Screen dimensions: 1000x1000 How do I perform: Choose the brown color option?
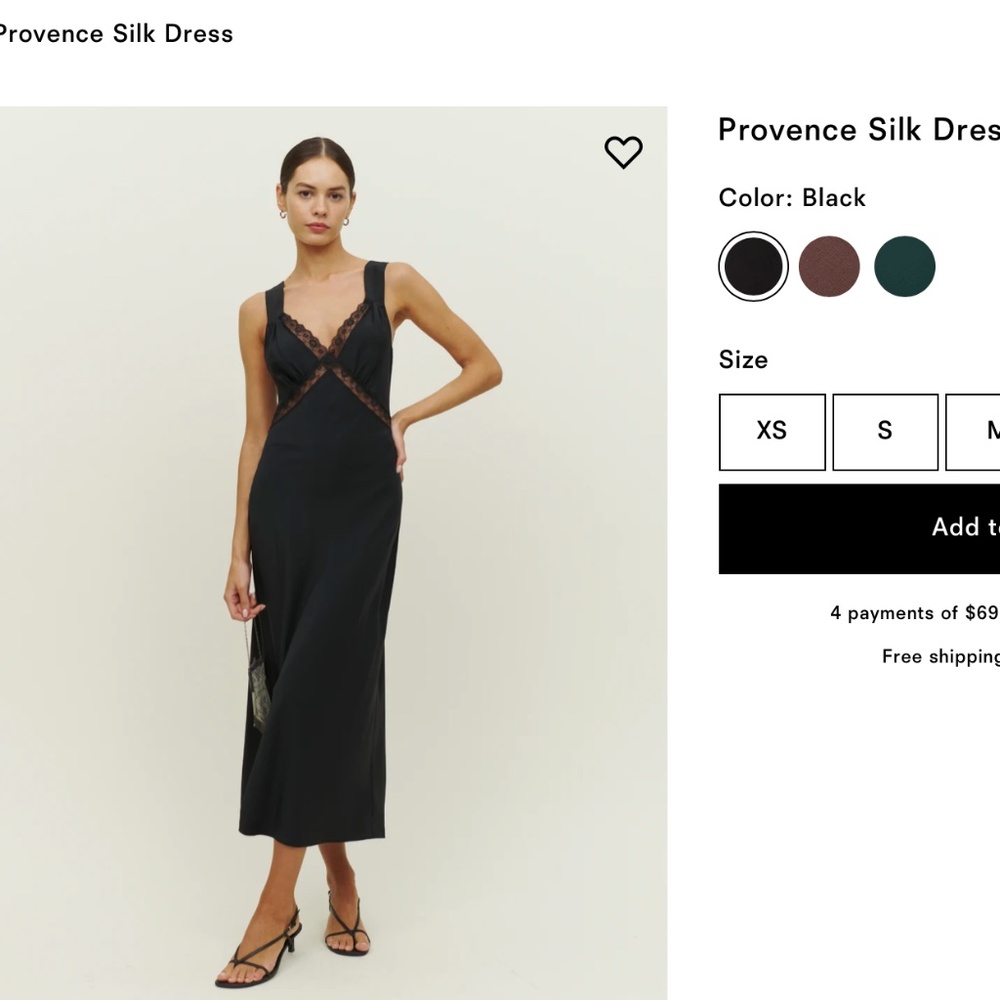828,266
